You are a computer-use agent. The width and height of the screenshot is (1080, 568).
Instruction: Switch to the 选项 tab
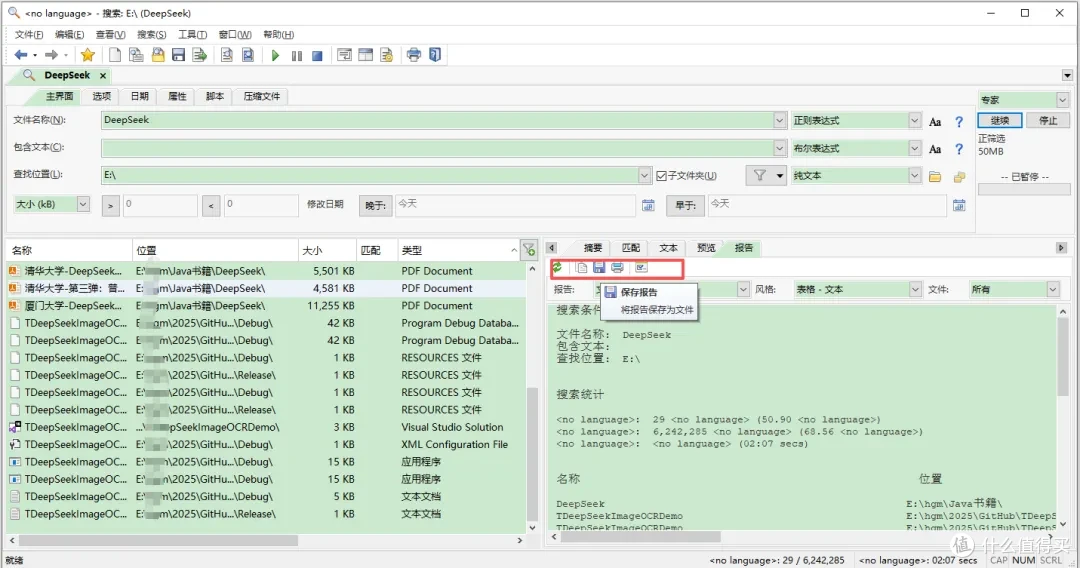pyautogui.click(x=102, y=96)
